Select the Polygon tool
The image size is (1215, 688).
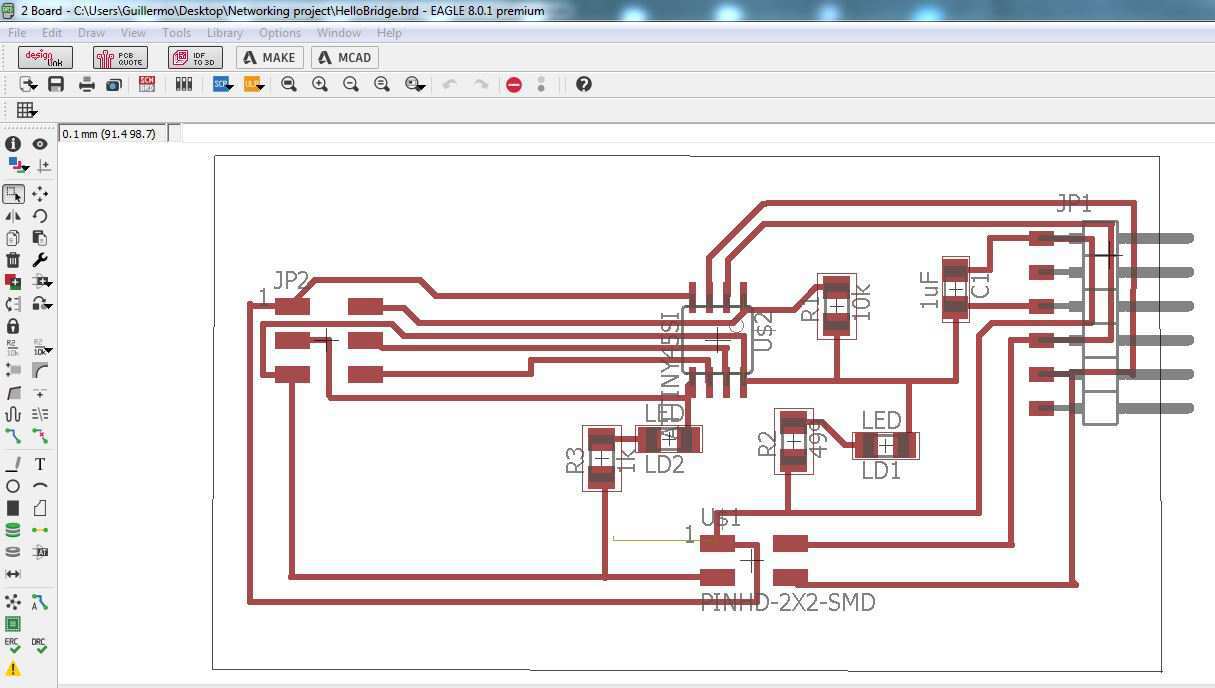point(40,508)
